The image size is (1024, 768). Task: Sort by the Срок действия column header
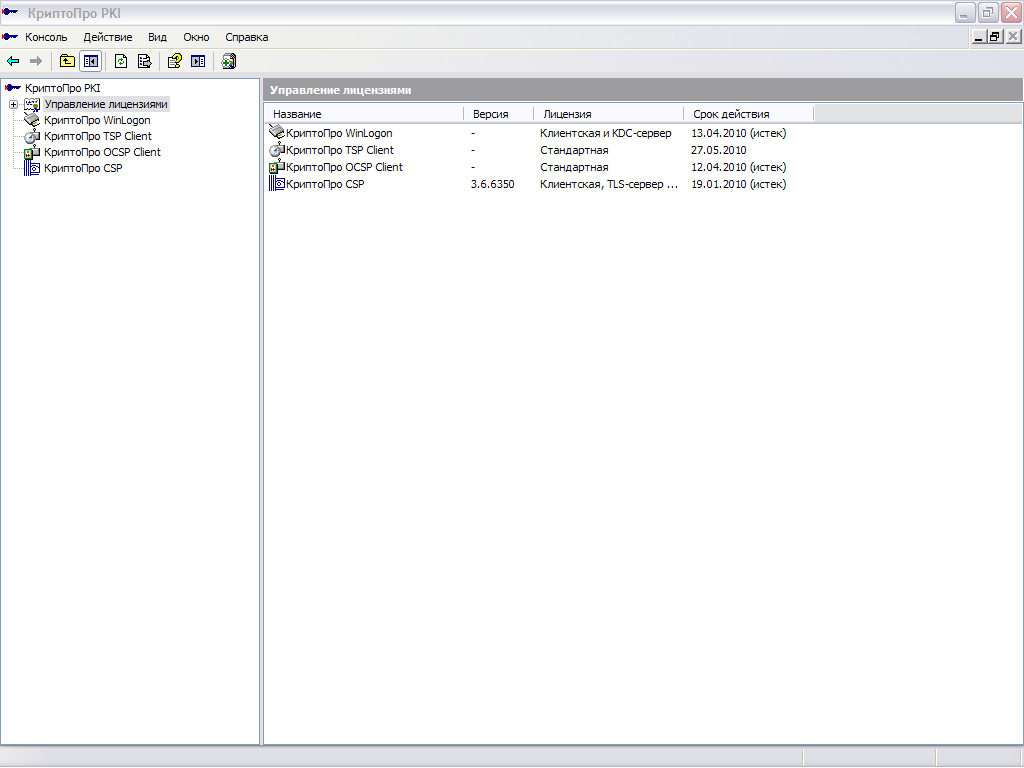click(x=748, y=114)
